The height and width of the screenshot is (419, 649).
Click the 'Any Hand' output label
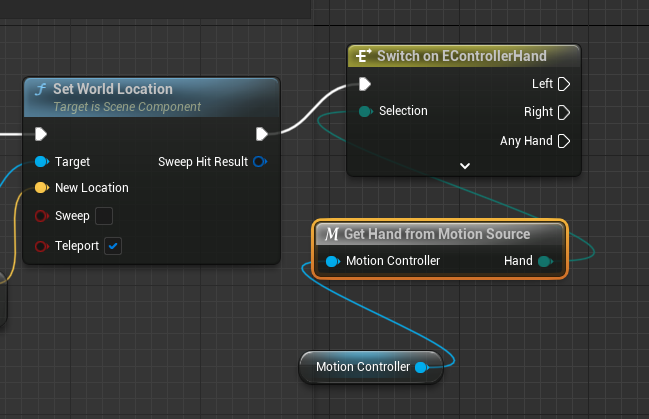[x=526, y=141]
